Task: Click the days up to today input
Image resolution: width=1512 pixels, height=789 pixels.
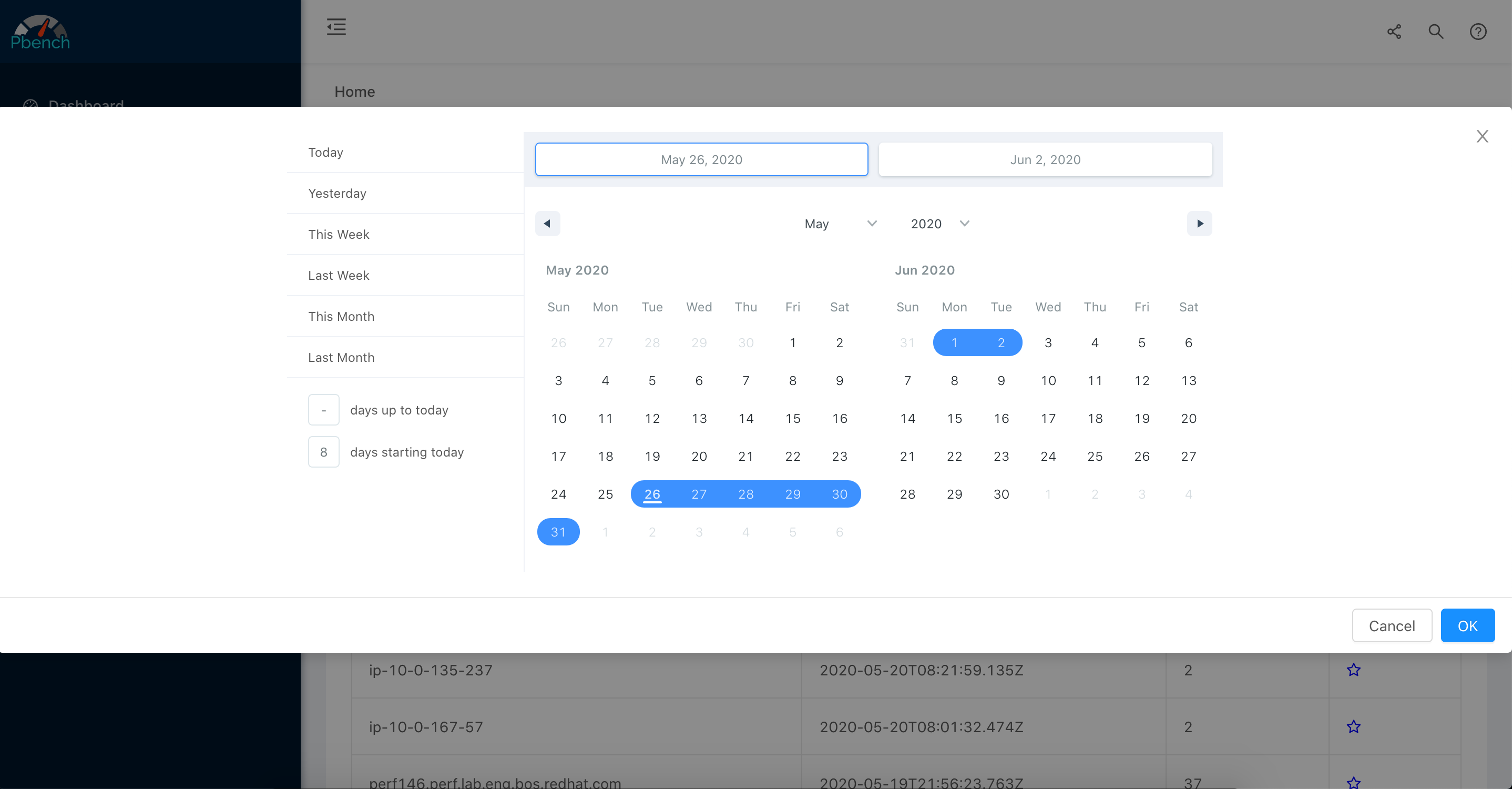Action: click(x=323, y=410)
